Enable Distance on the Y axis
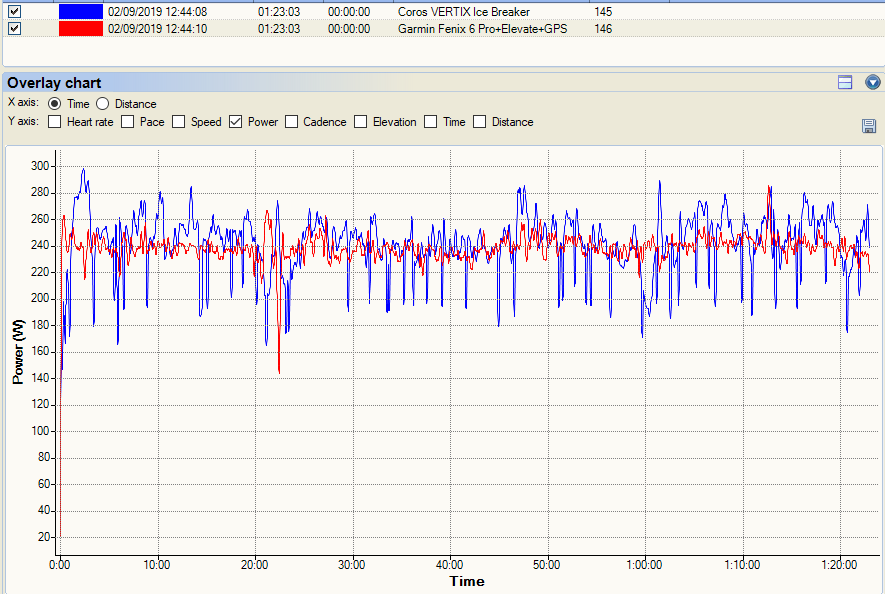The image size is (885, 594). click(x=479, y=122)
